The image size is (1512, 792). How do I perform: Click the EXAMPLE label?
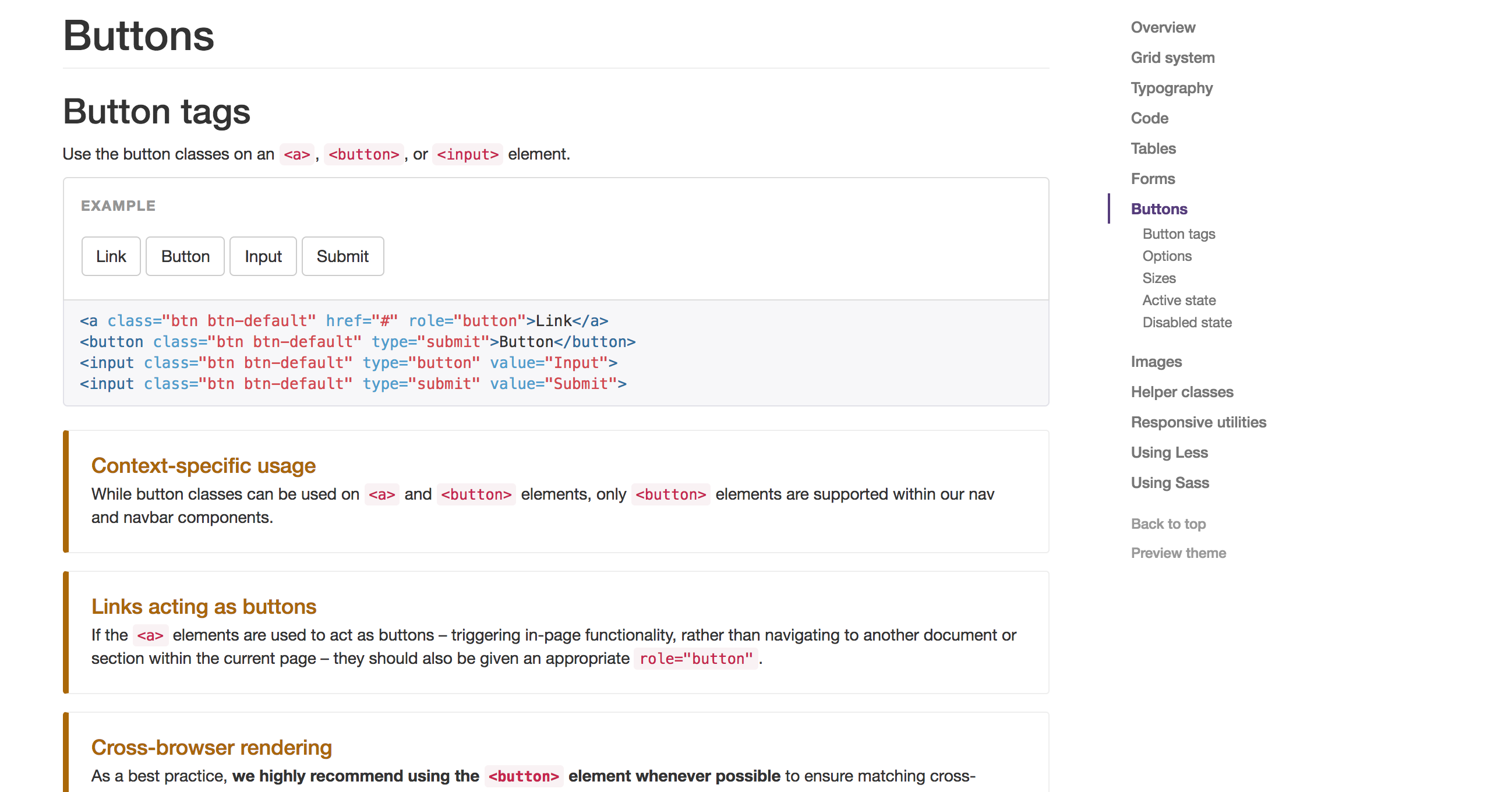118,206
